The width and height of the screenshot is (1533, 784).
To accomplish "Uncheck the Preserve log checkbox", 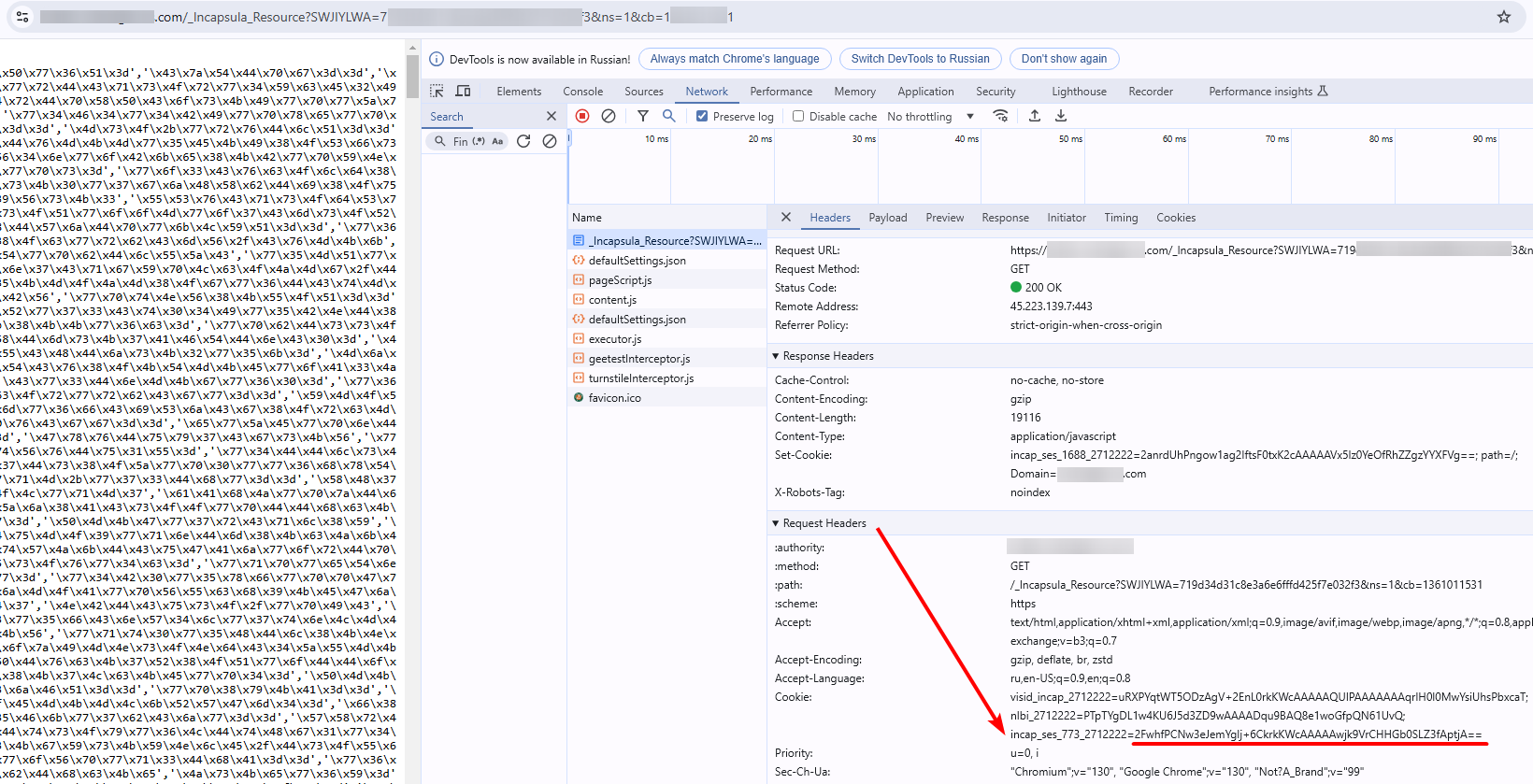I will click(702, 117).
